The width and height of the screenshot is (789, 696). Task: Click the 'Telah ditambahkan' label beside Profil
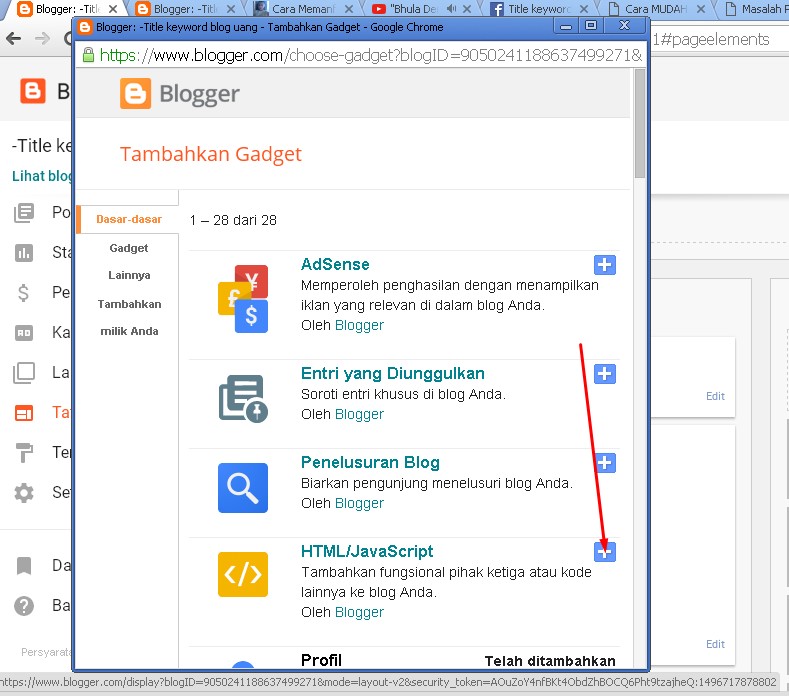[550, 661]
